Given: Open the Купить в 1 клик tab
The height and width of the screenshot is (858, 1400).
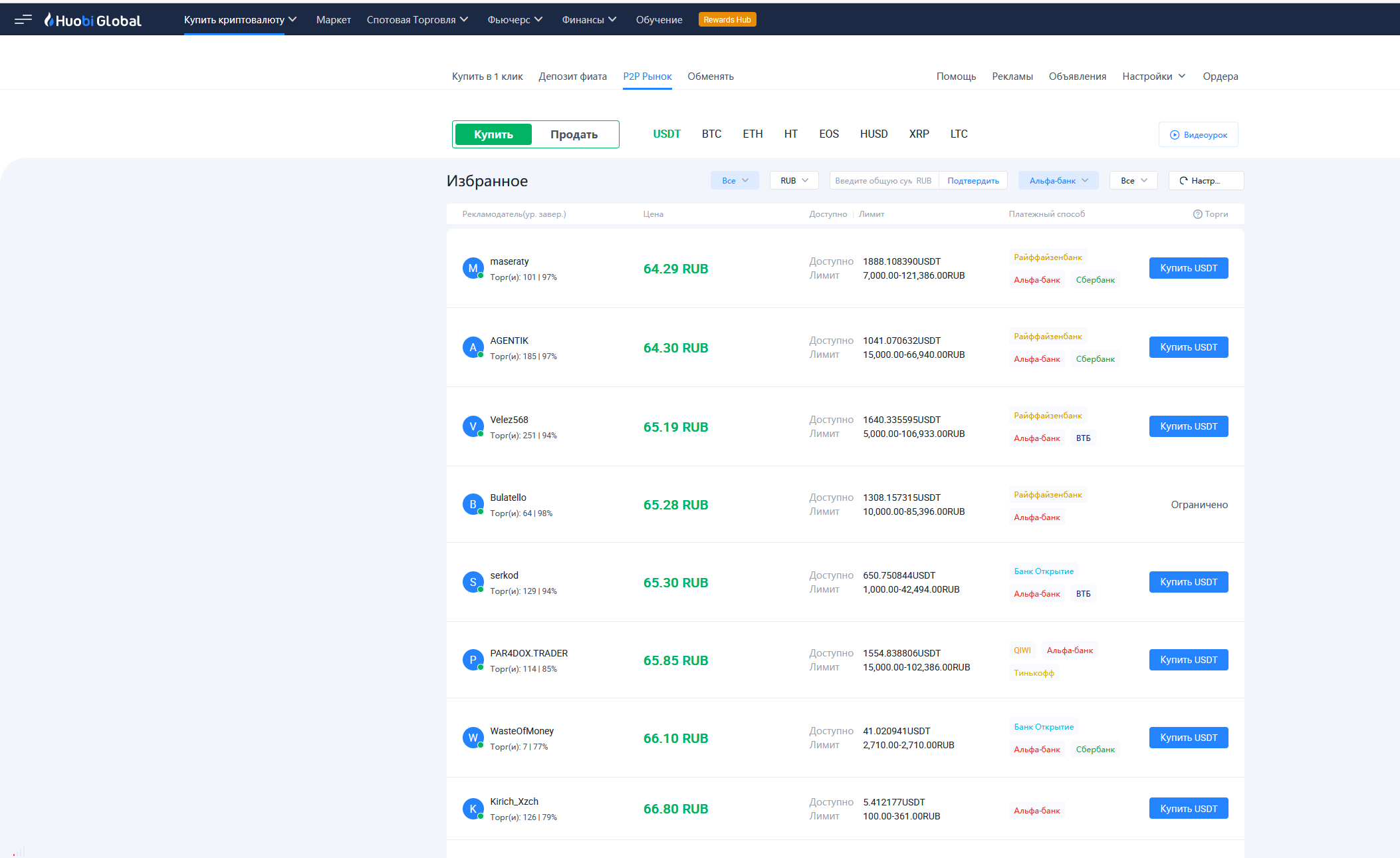Looking at the screenshot, I should (487, 76).
